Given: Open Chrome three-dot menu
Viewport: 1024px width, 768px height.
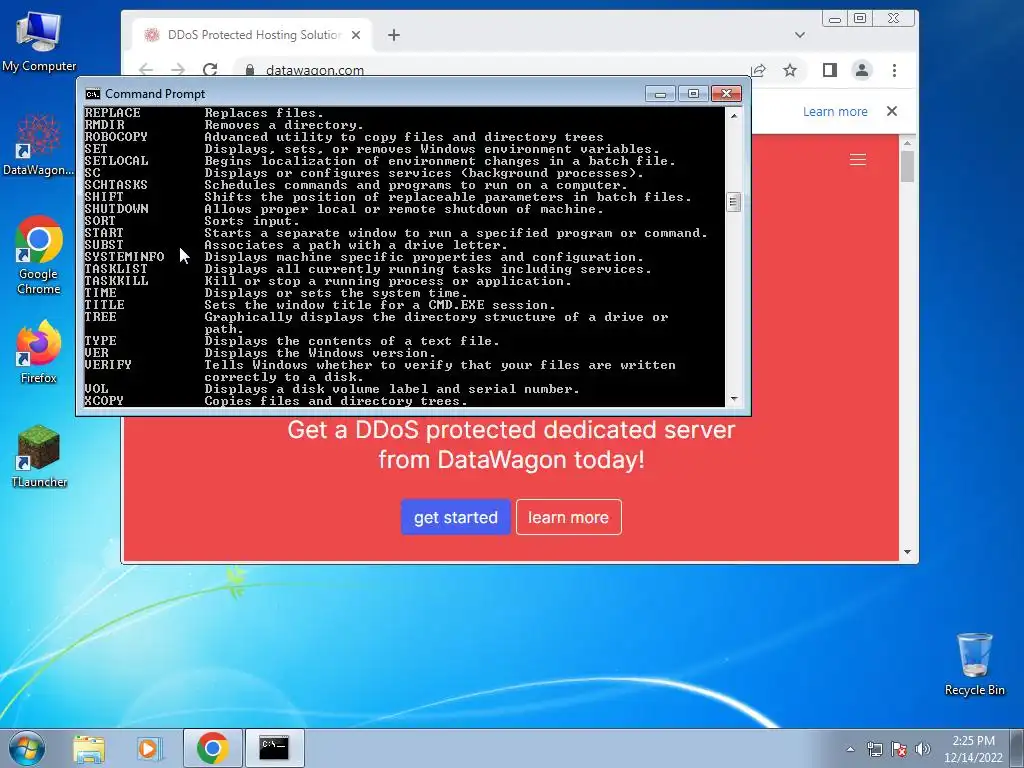Looking at the screenshot, I should pyautogui.click(x=894, y=70).
